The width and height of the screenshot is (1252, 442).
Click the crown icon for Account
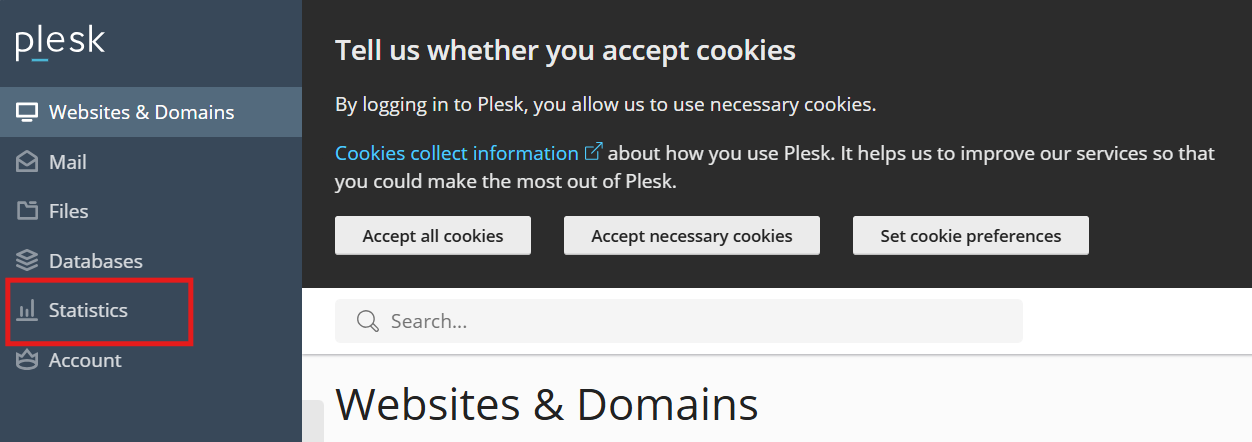[27, 360]
